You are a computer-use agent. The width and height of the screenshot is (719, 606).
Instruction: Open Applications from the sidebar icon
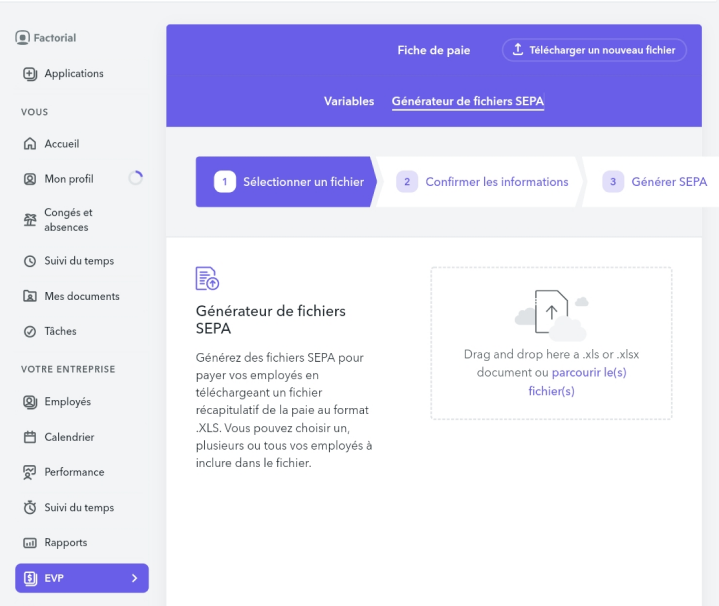(30, 74)
